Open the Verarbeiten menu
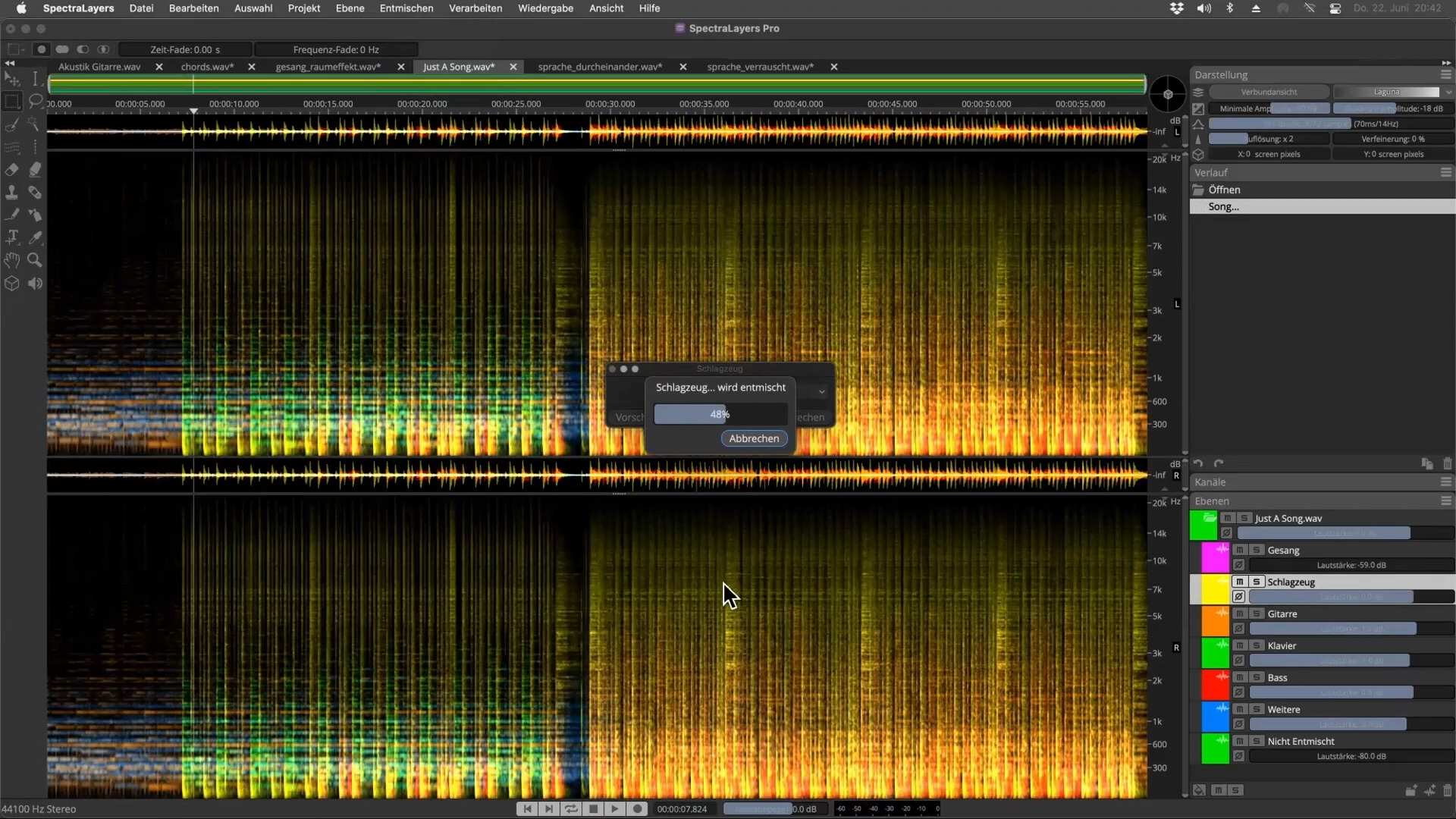This screenshot has width=1456, height=819. pos(475,8)
